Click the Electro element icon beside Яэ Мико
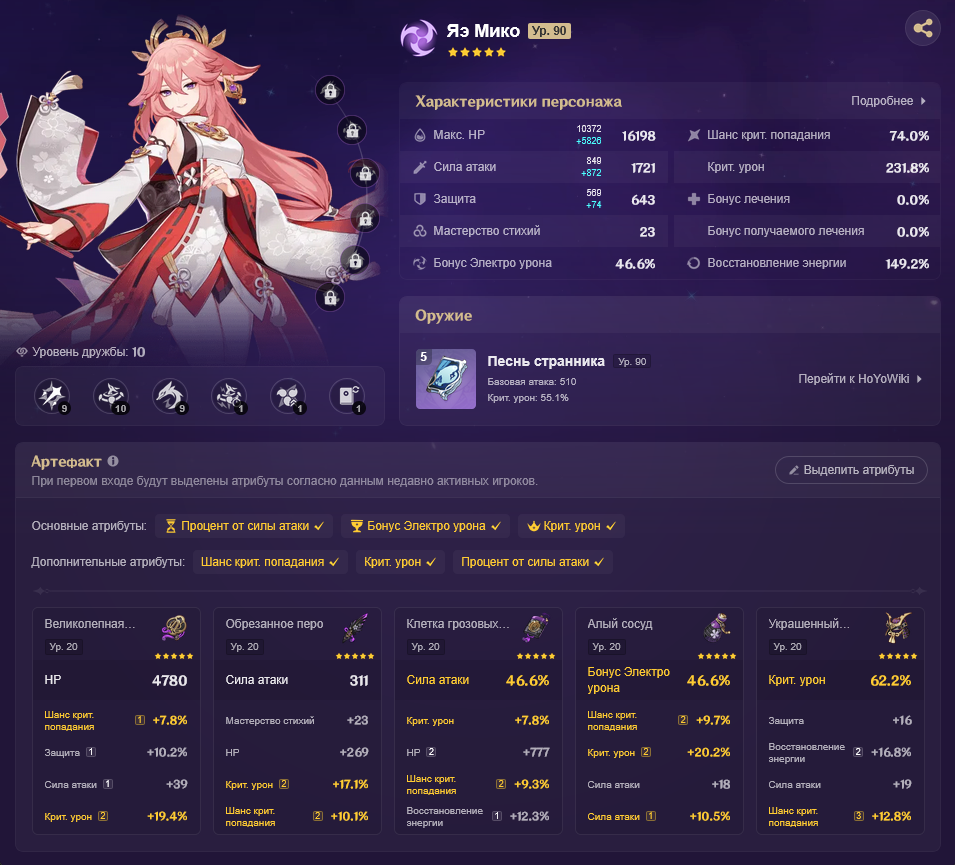 click(418, 38)
